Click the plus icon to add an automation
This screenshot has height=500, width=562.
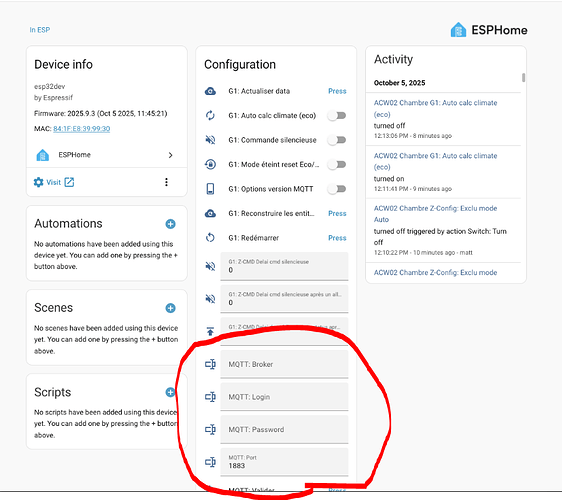(x=170, y=224)
